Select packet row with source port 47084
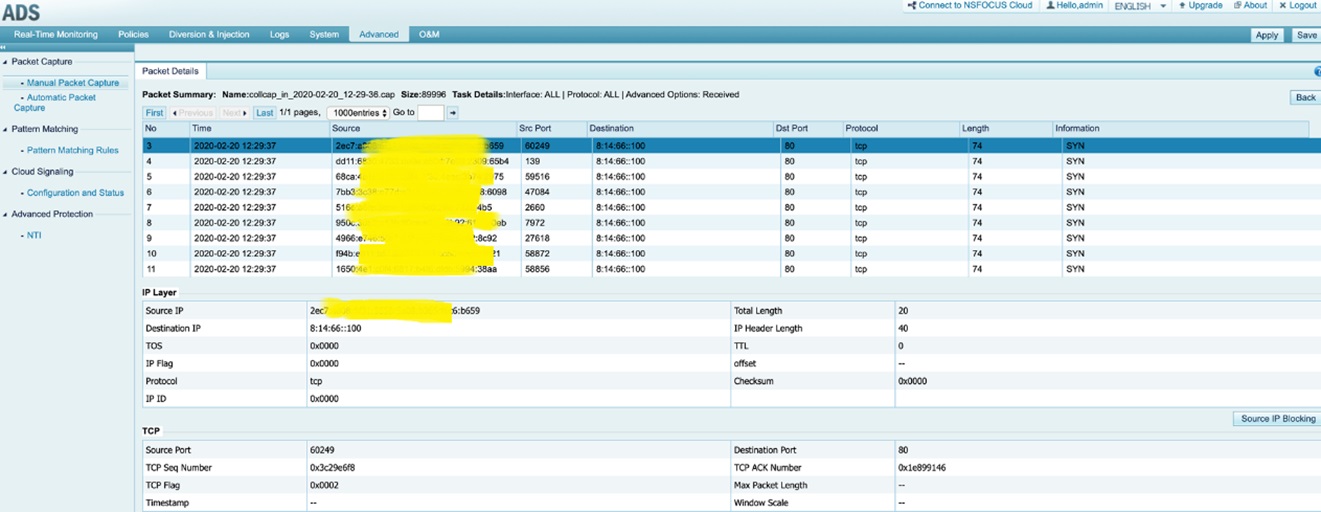Screen dimensions: 1321x512 click(x=732, y=192)
